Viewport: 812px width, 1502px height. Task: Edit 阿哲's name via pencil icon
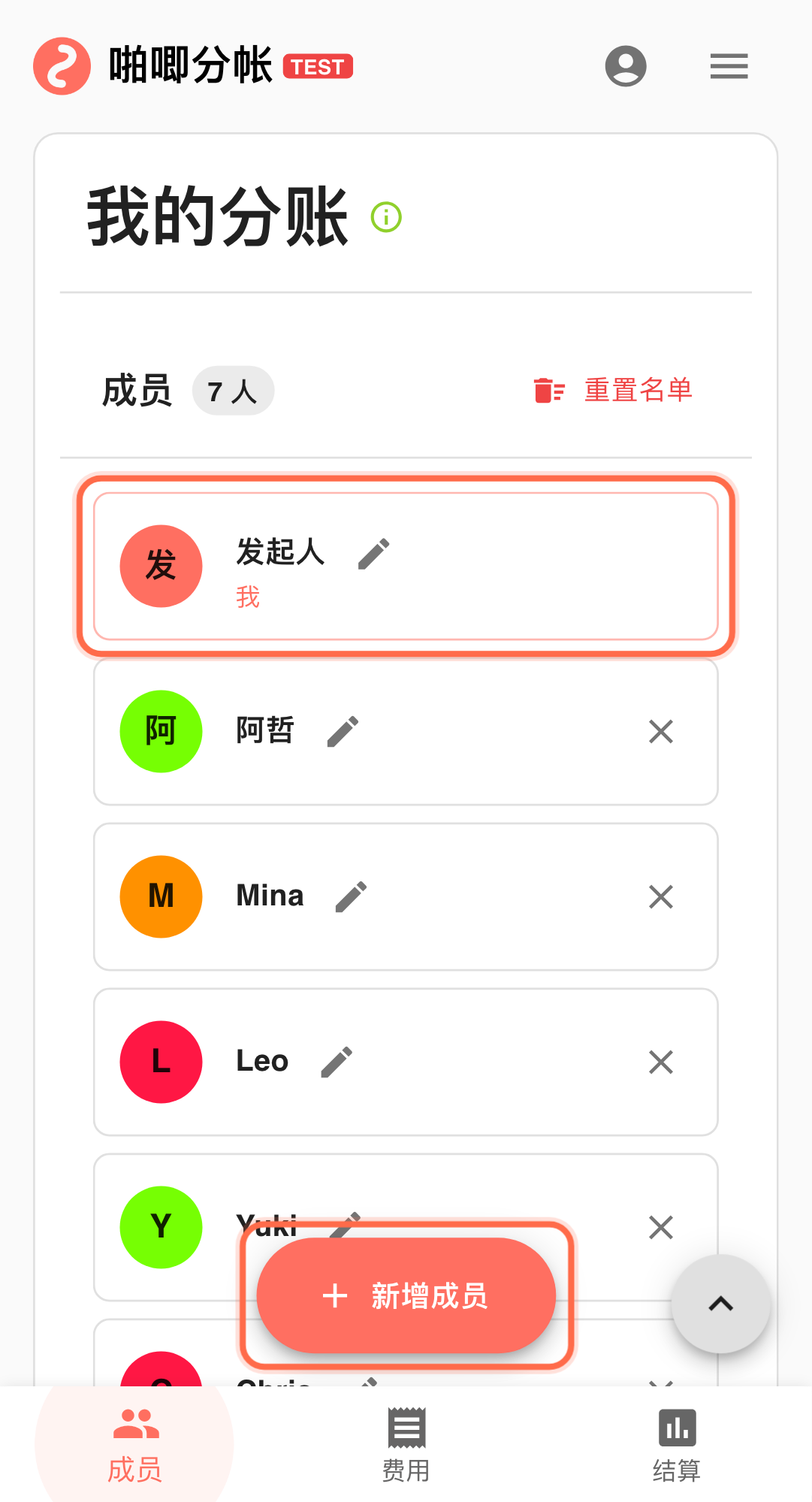(x=343, y=731)
